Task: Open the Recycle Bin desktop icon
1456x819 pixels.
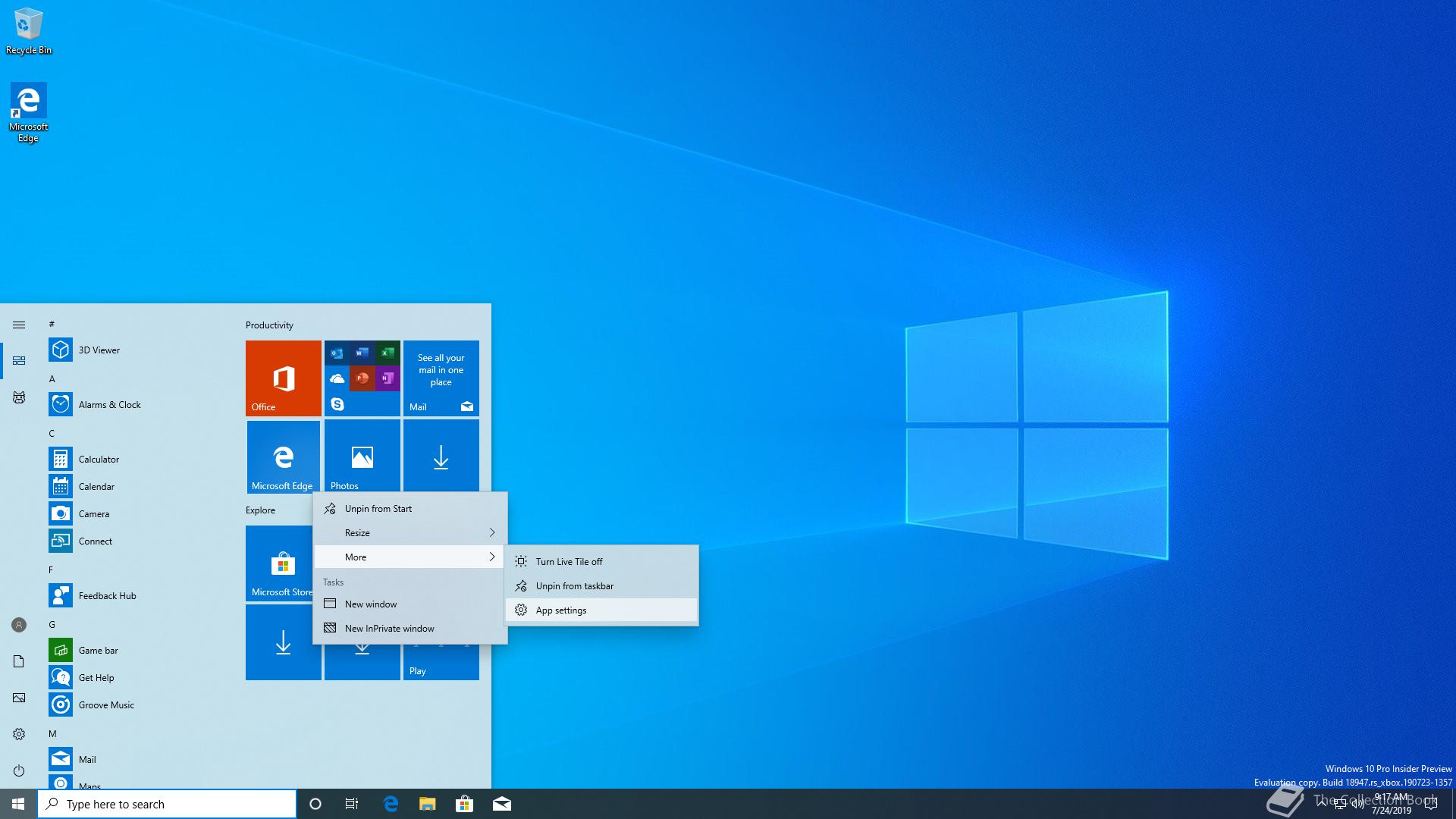Action: pyautogui.click(x=29, y=31)
